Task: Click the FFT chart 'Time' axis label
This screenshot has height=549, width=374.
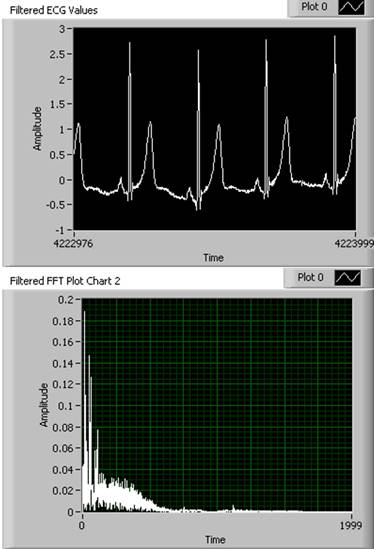Action: coord(215,540)
